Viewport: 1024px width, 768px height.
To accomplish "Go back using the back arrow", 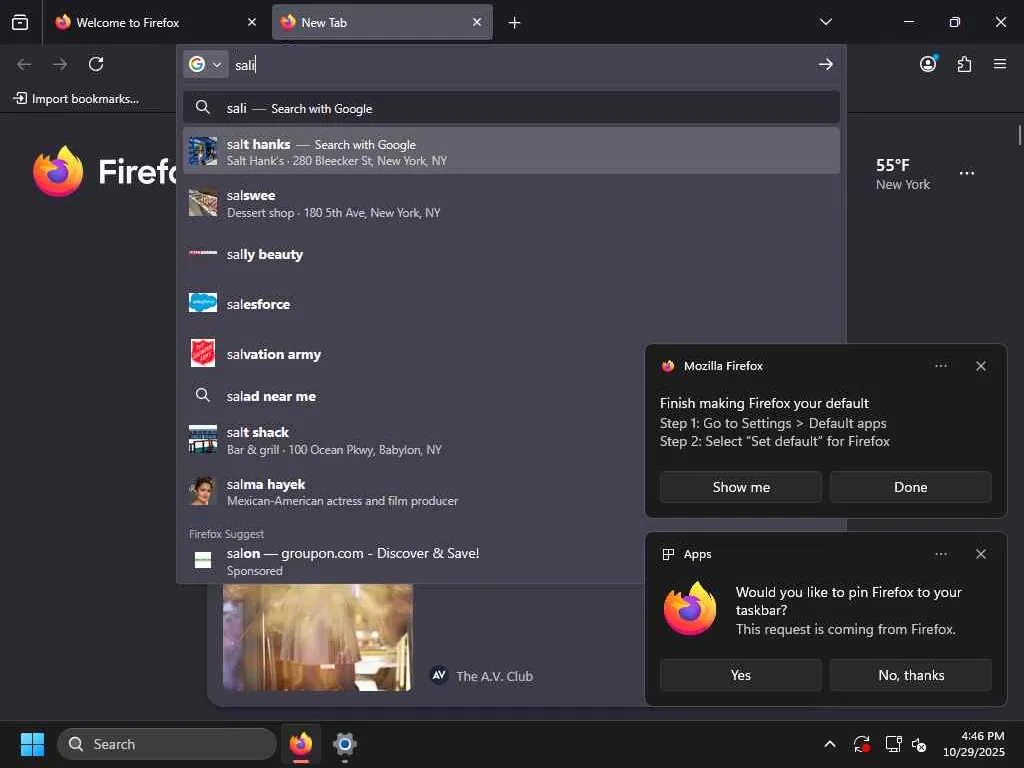I will tap(24, 64).
